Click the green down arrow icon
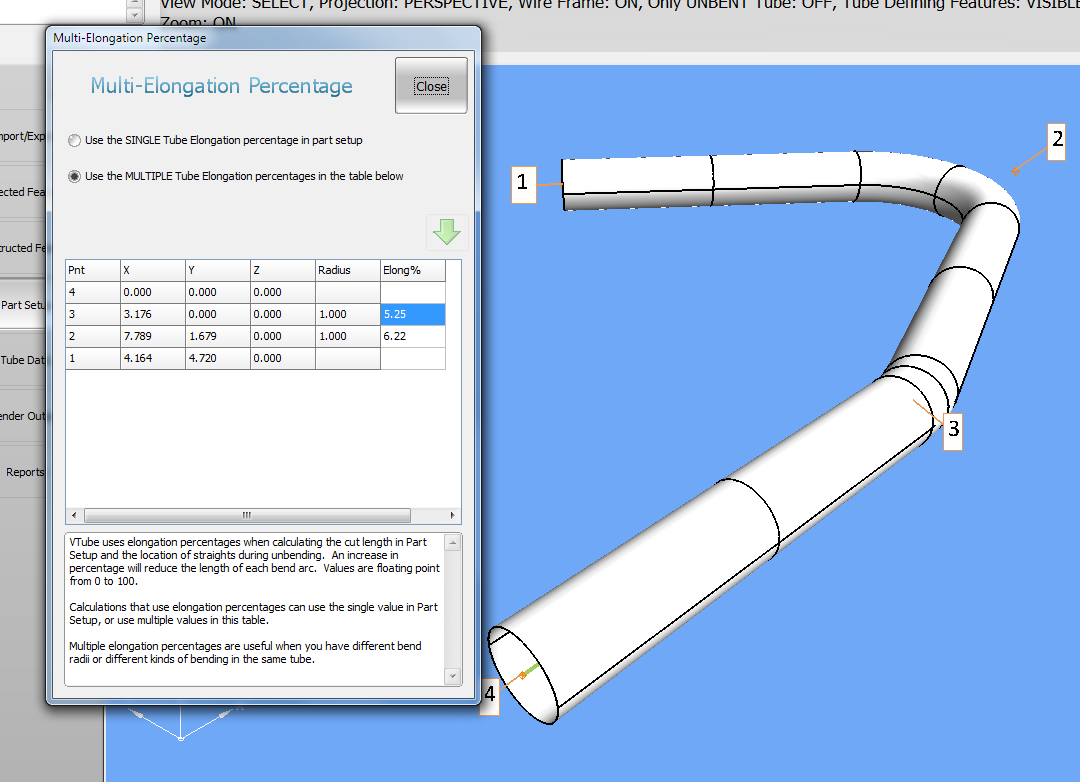Screen dimensions: 1080x782 (x=446, y=231)
